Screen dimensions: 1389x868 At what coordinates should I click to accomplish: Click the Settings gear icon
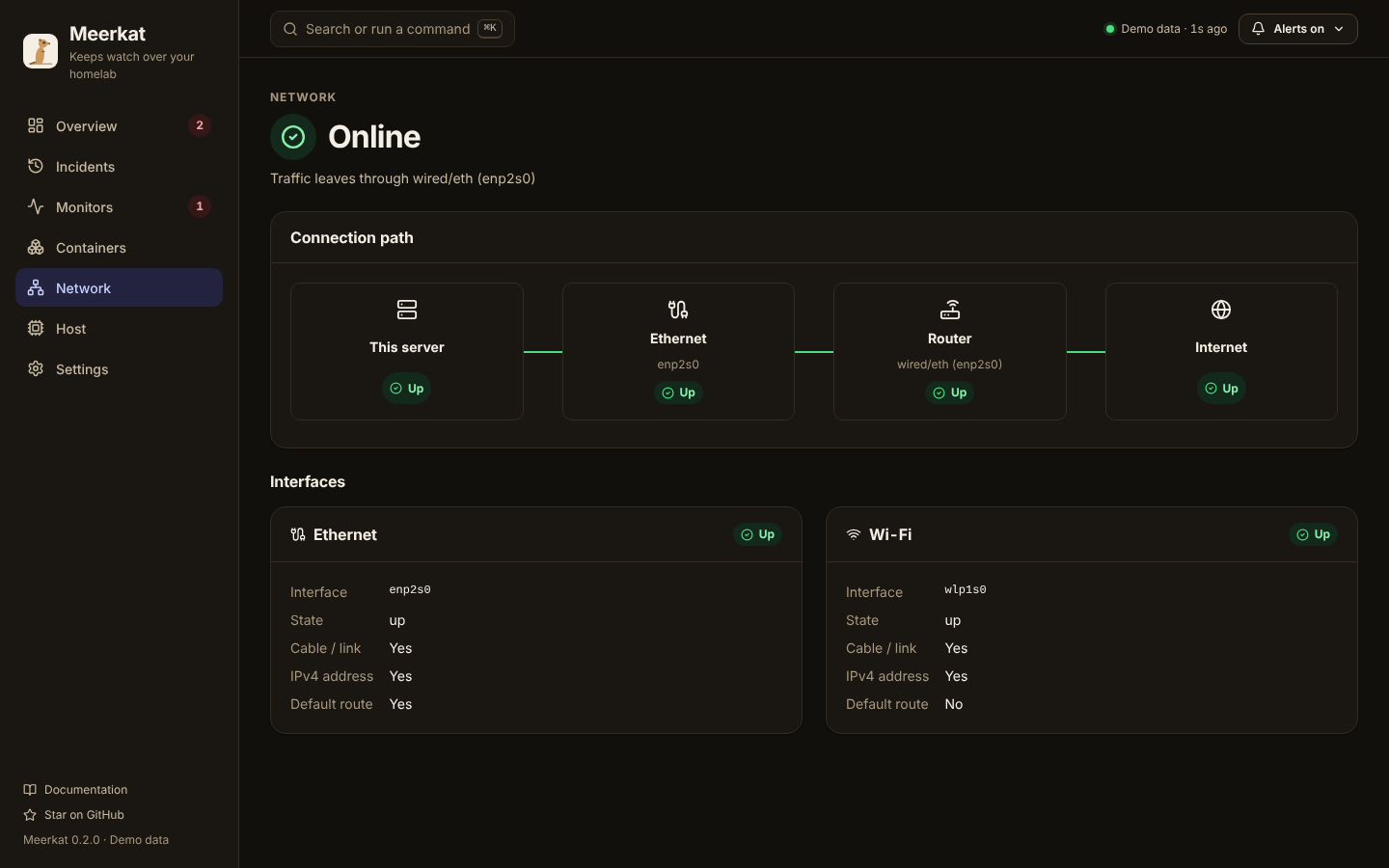click(x=36, y=368)
